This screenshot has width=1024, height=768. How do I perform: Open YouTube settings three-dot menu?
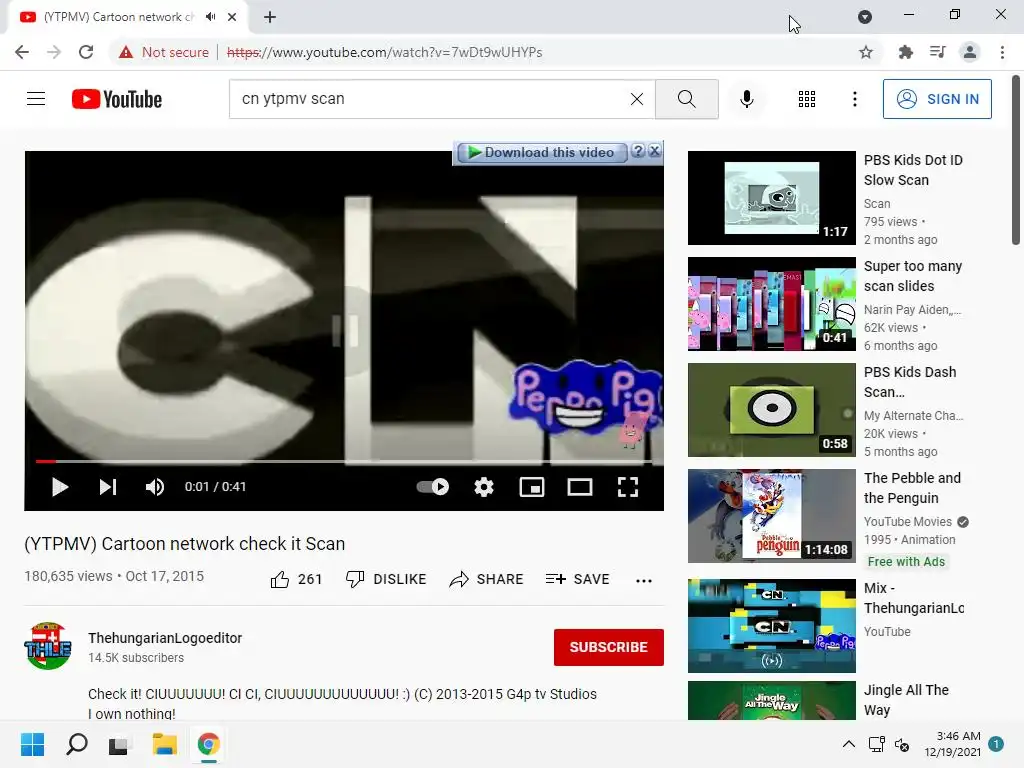pyautogui.click(x=854, y=99)
